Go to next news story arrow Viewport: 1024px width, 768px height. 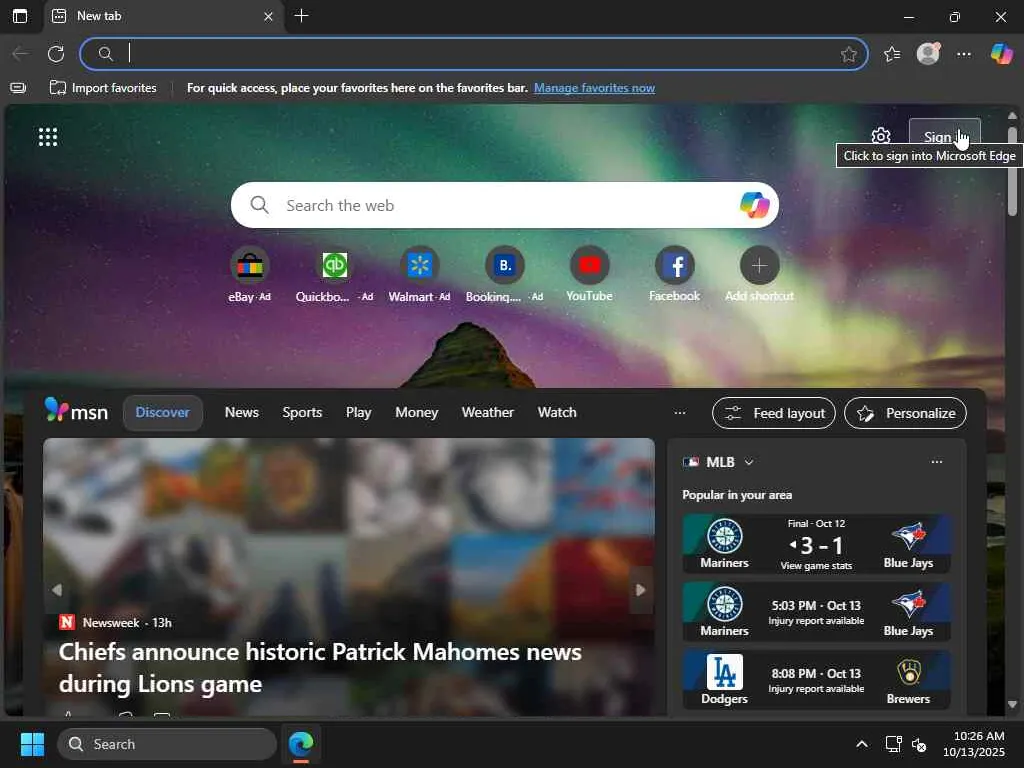click(641, 590)
